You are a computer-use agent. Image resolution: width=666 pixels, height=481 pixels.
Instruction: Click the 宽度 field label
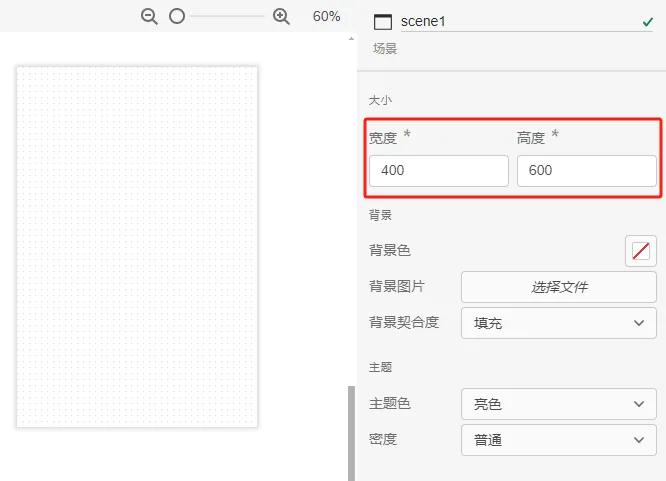(x=383, y=138)
